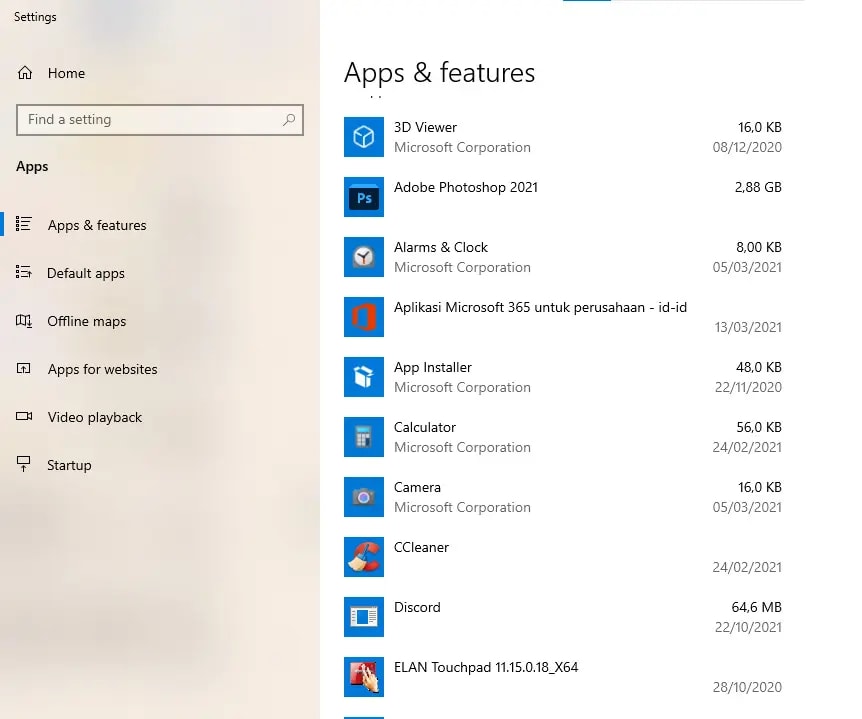The height and width of the screenshot is (719, 862).
Task: Select the Adobe Photoshop 2021 entry name
Action: [x=466, y=187]
